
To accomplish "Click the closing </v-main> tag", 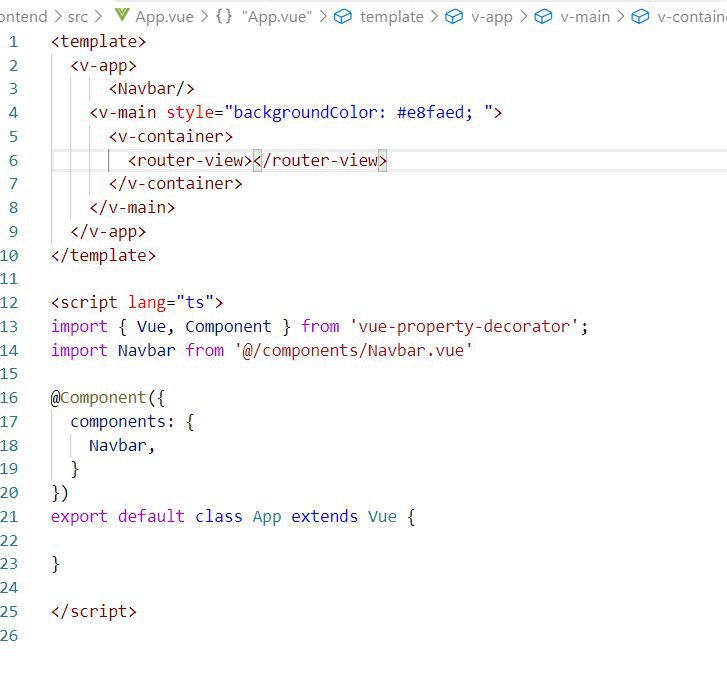I will pyautogui.click(x=132, y=208).
